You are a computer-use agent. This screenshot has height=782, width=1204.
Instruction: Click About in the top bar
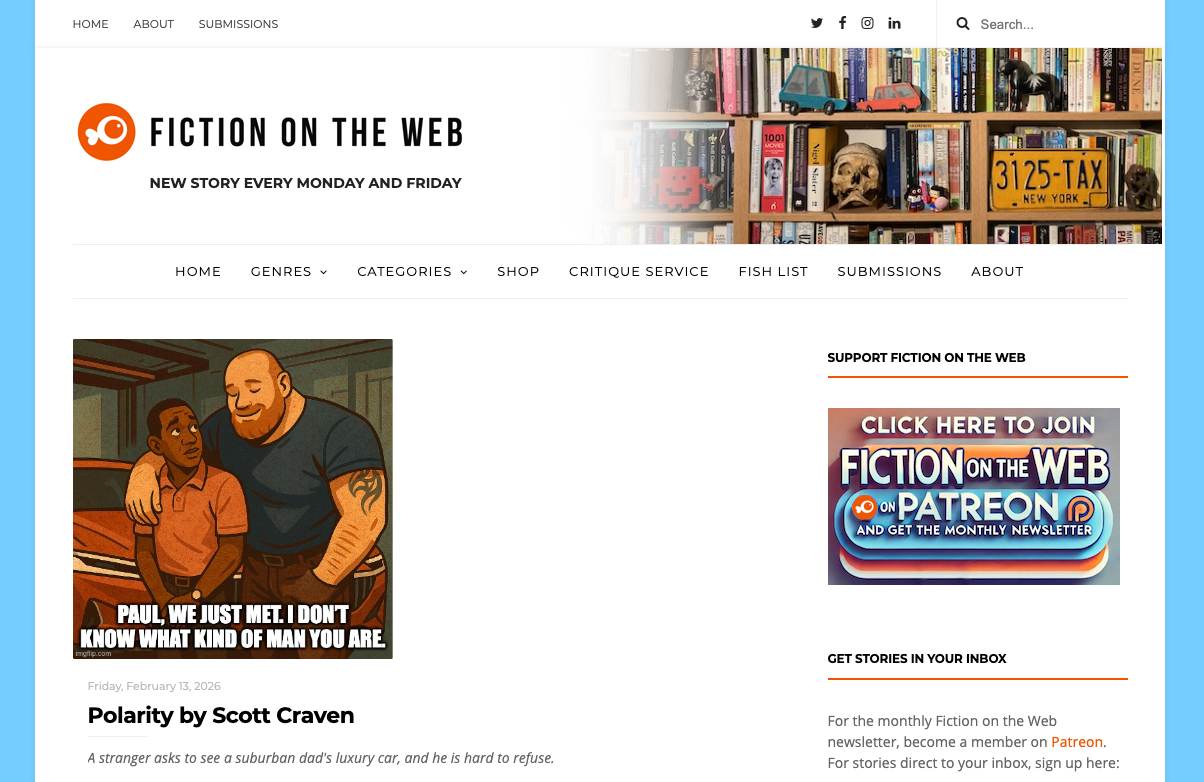coord(153,24)
